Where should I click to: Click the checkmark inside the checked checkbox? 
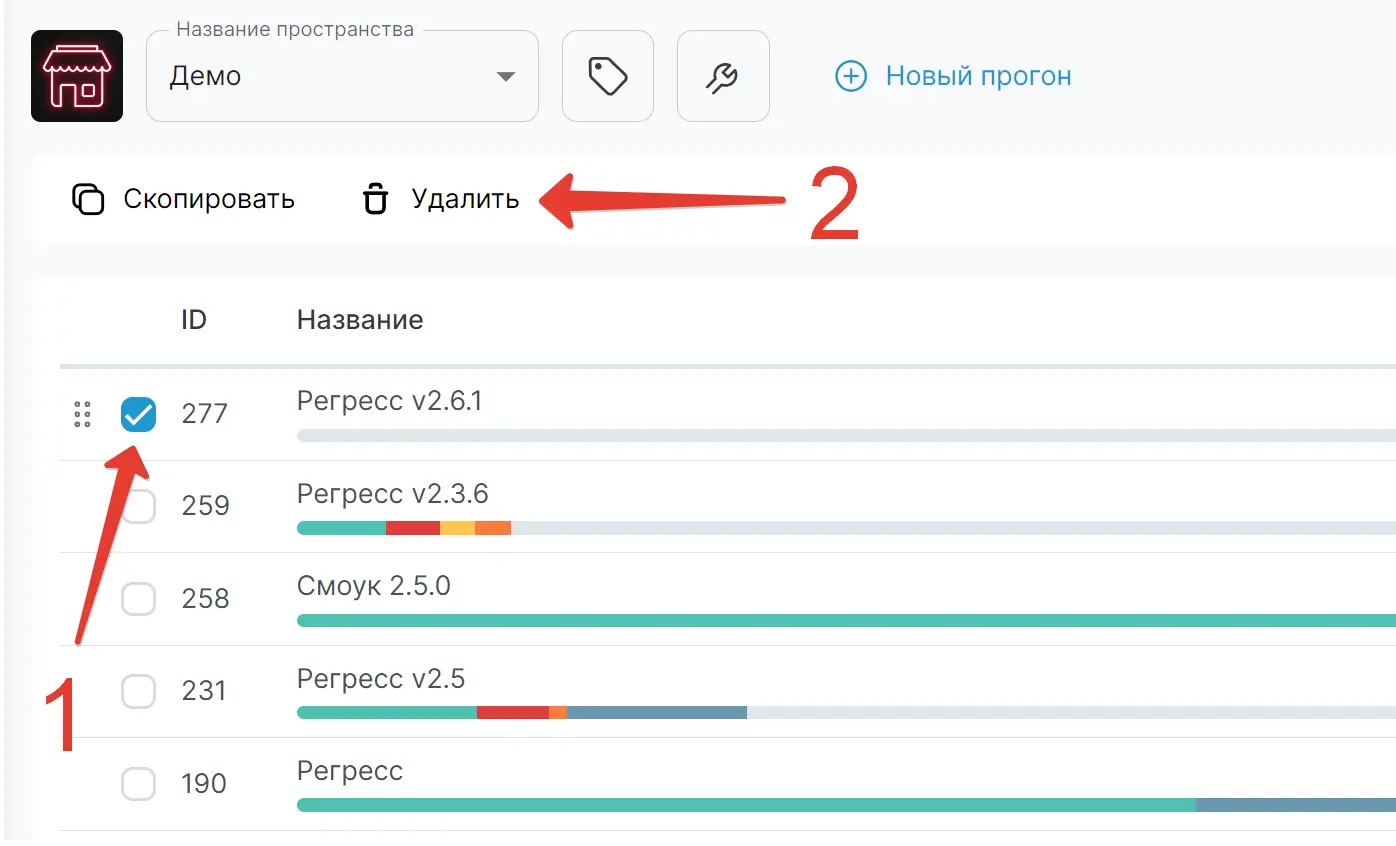pos(138,414)
